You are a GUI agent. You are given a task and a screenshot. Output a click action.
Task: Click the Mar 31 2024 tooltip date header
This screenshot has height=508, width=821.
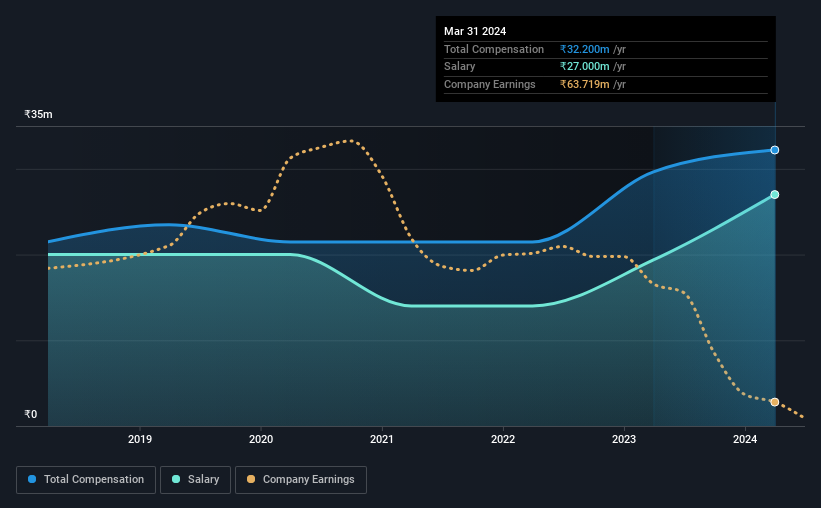point(475,31)
